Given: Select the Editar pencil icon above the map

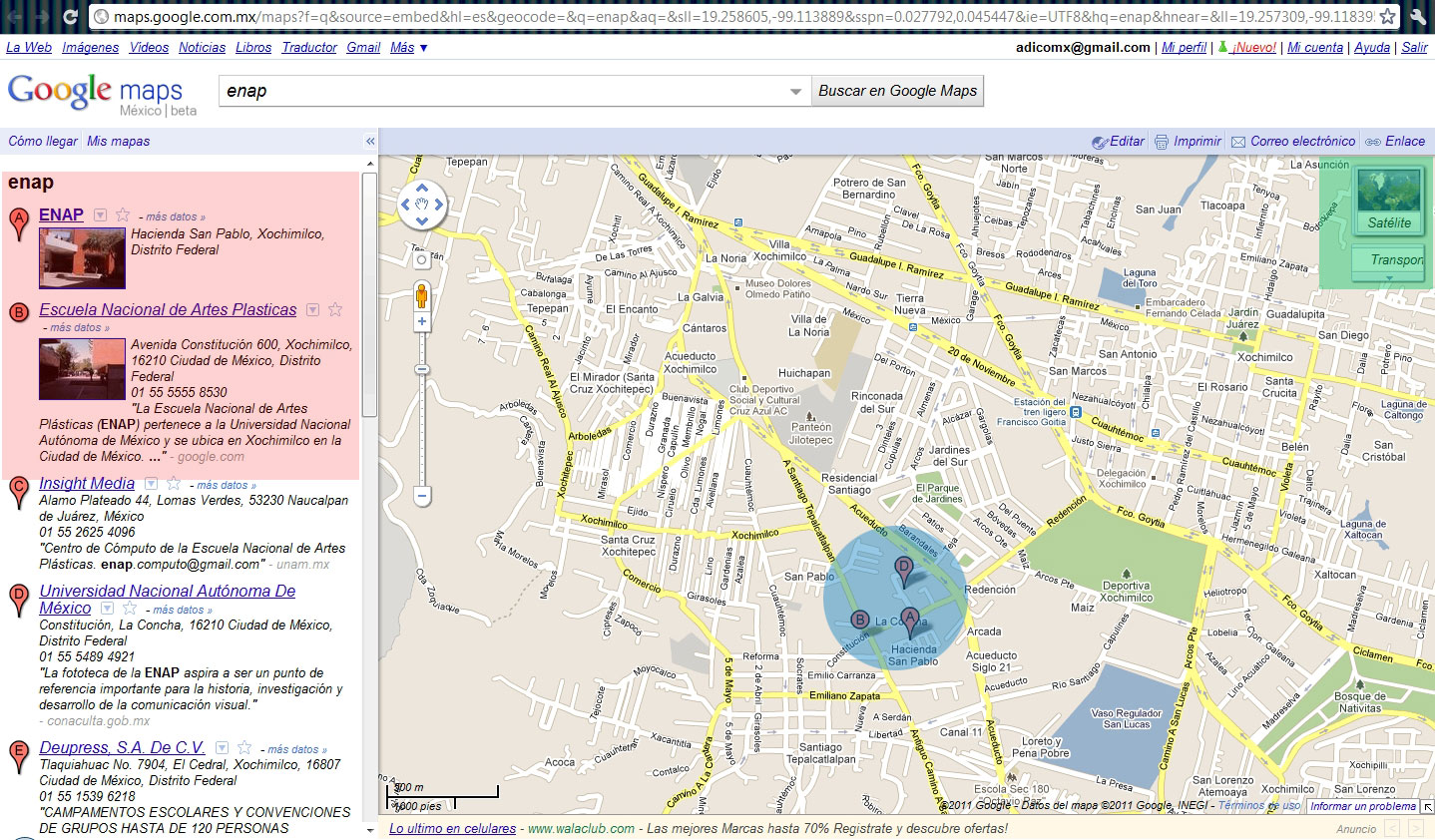Looking at the screenshot, I should [x=1099, y=141].
